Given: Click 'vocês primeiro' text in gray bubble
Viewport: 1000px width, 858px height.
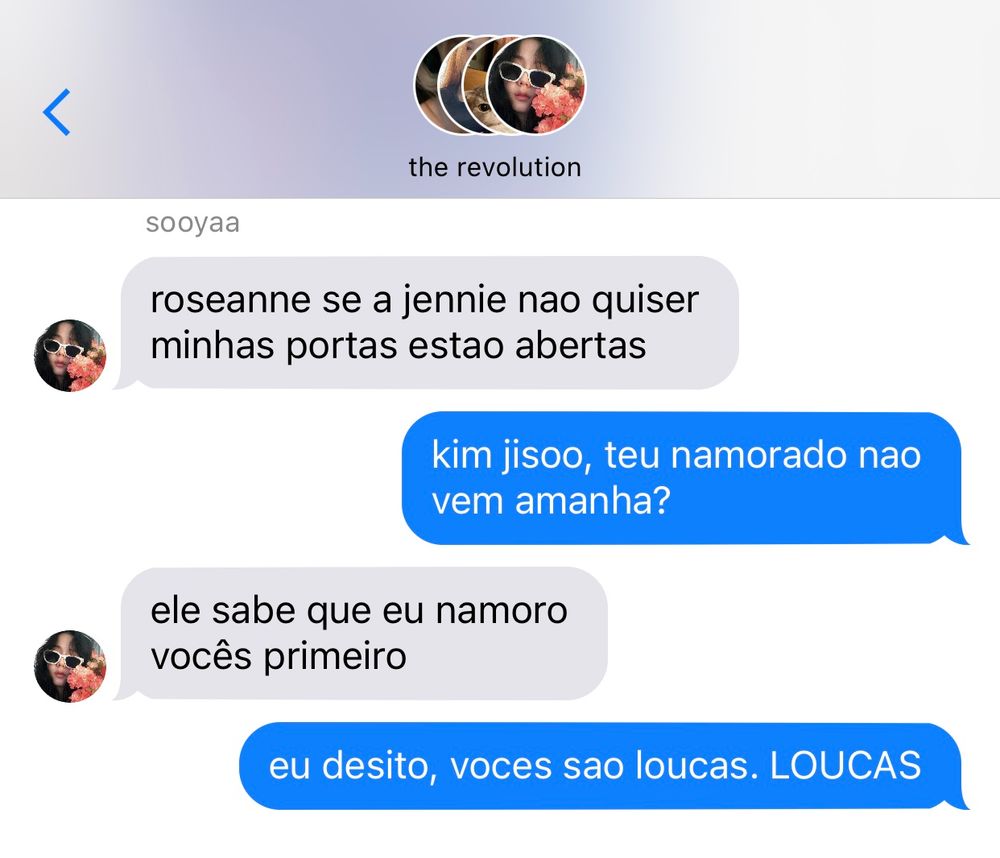Looking at the screenshot, I should point(279,657).
